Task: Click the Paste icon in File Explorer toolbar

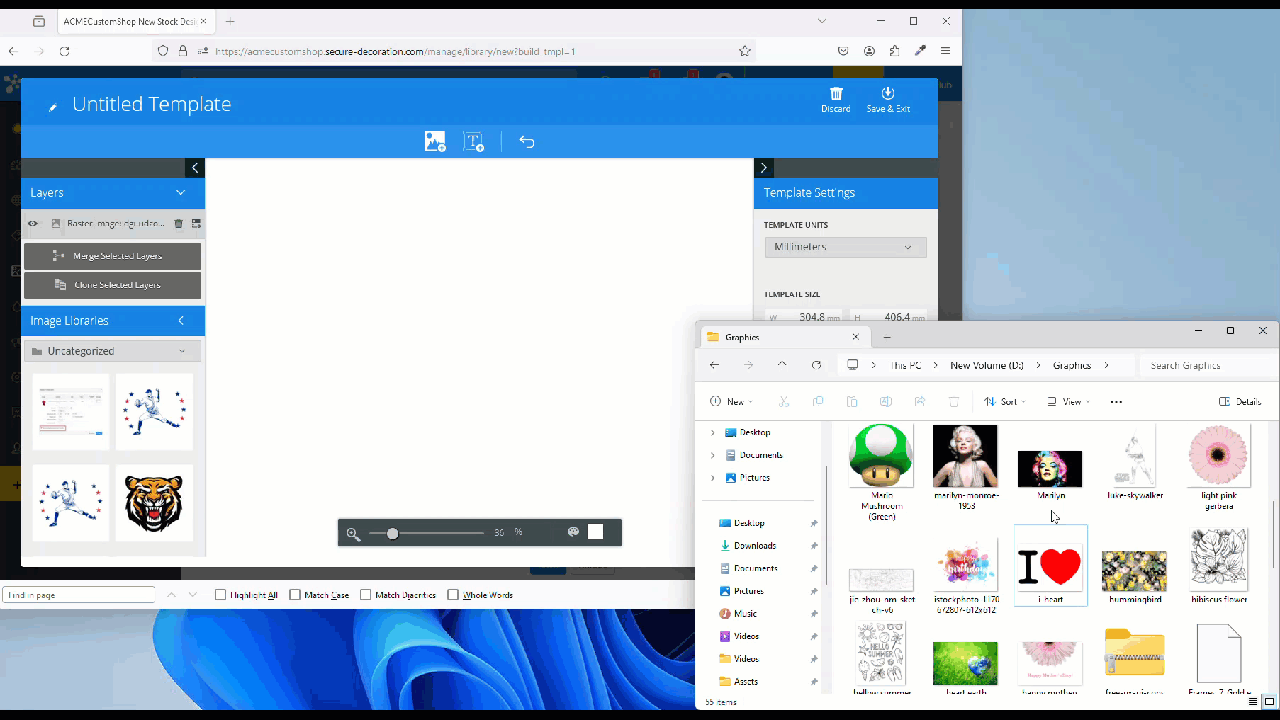Action: point(852,402)
